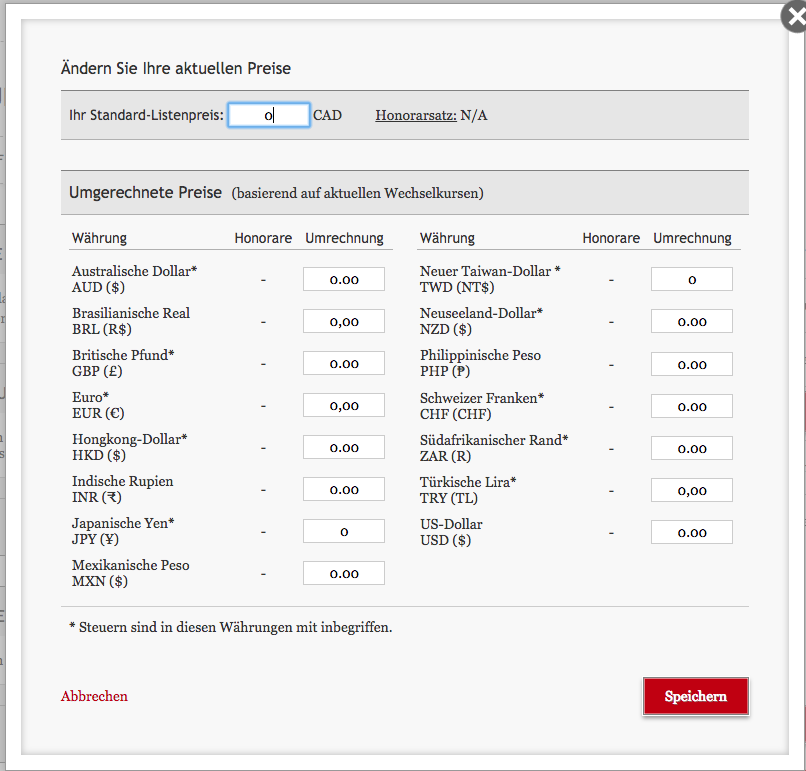Screen dimensions: 806x771
Task: Select the Türkische Lira TRY conversion field
Action: point(691,489)
